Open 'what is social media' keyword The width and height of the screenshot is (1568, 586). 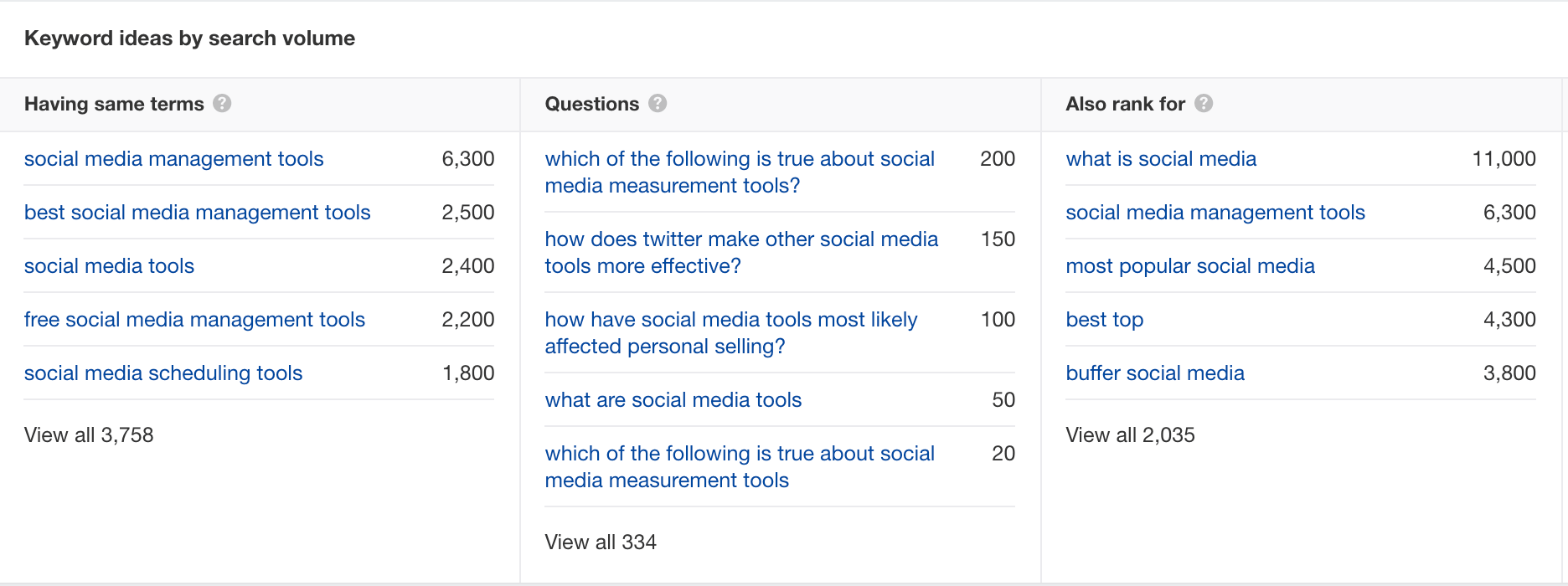(1160, 159)
